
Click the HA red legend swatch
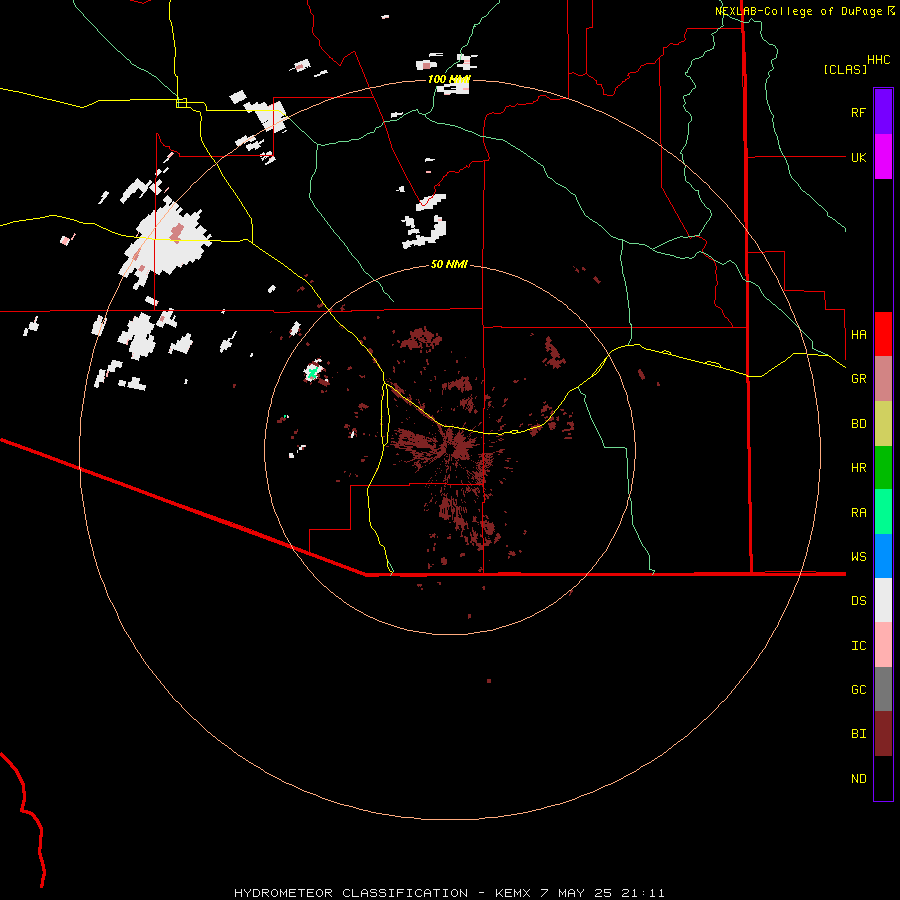pos(883,334)
